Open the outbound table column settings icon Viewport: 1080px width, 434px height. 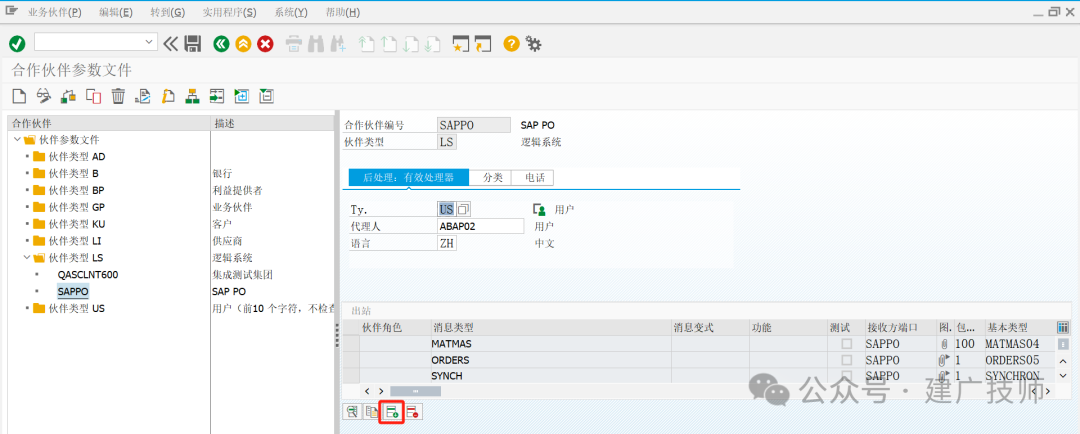[x=1063, y=327]
